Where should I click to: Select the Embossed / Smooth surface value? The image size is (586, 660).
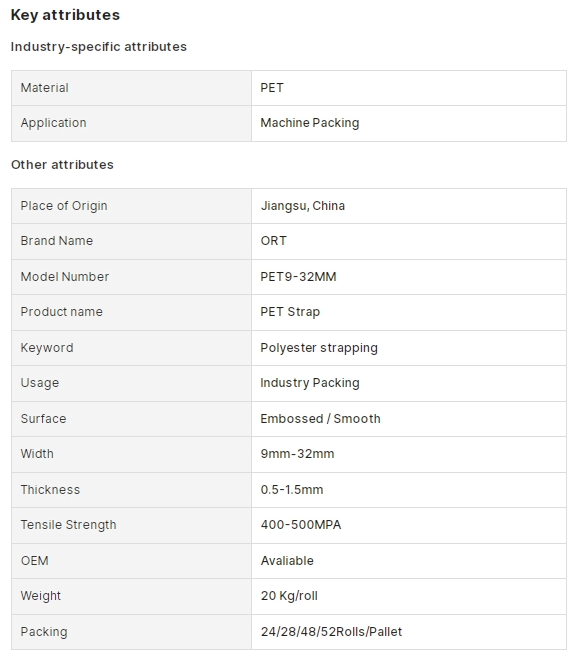320,419
